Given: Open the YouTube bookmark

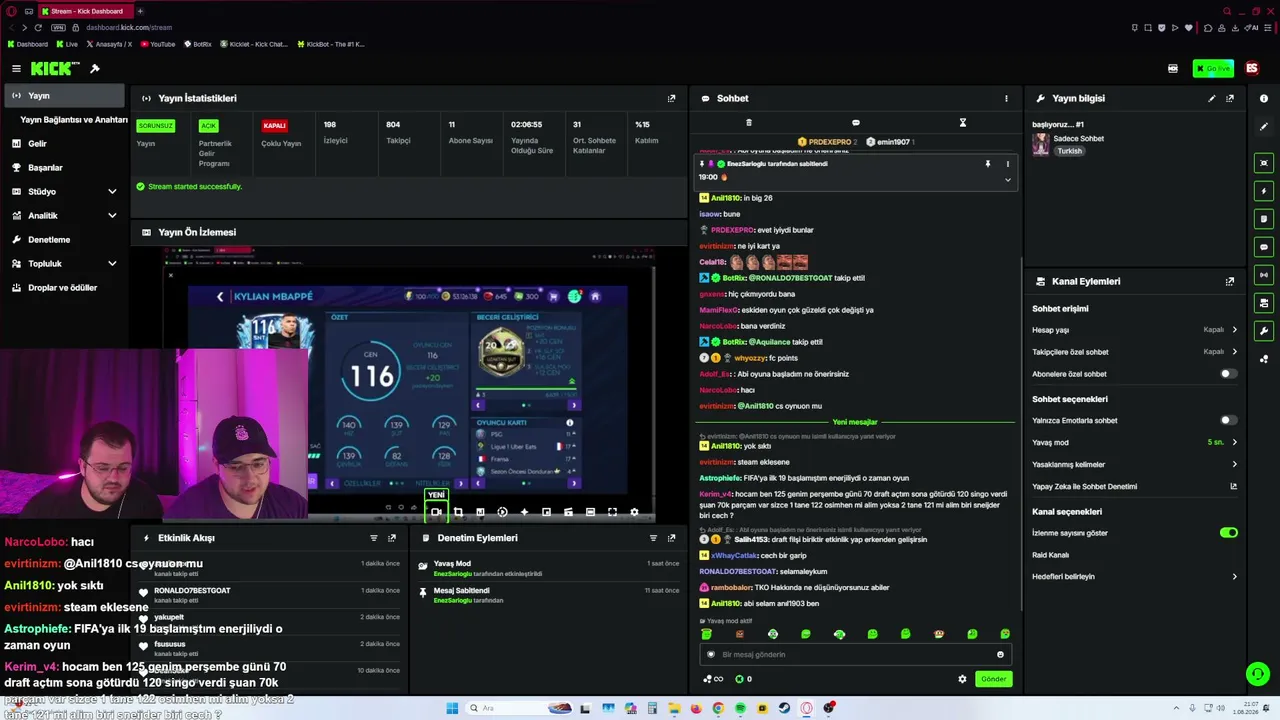Looking at the screenshot, I should [x=158, y=44].
